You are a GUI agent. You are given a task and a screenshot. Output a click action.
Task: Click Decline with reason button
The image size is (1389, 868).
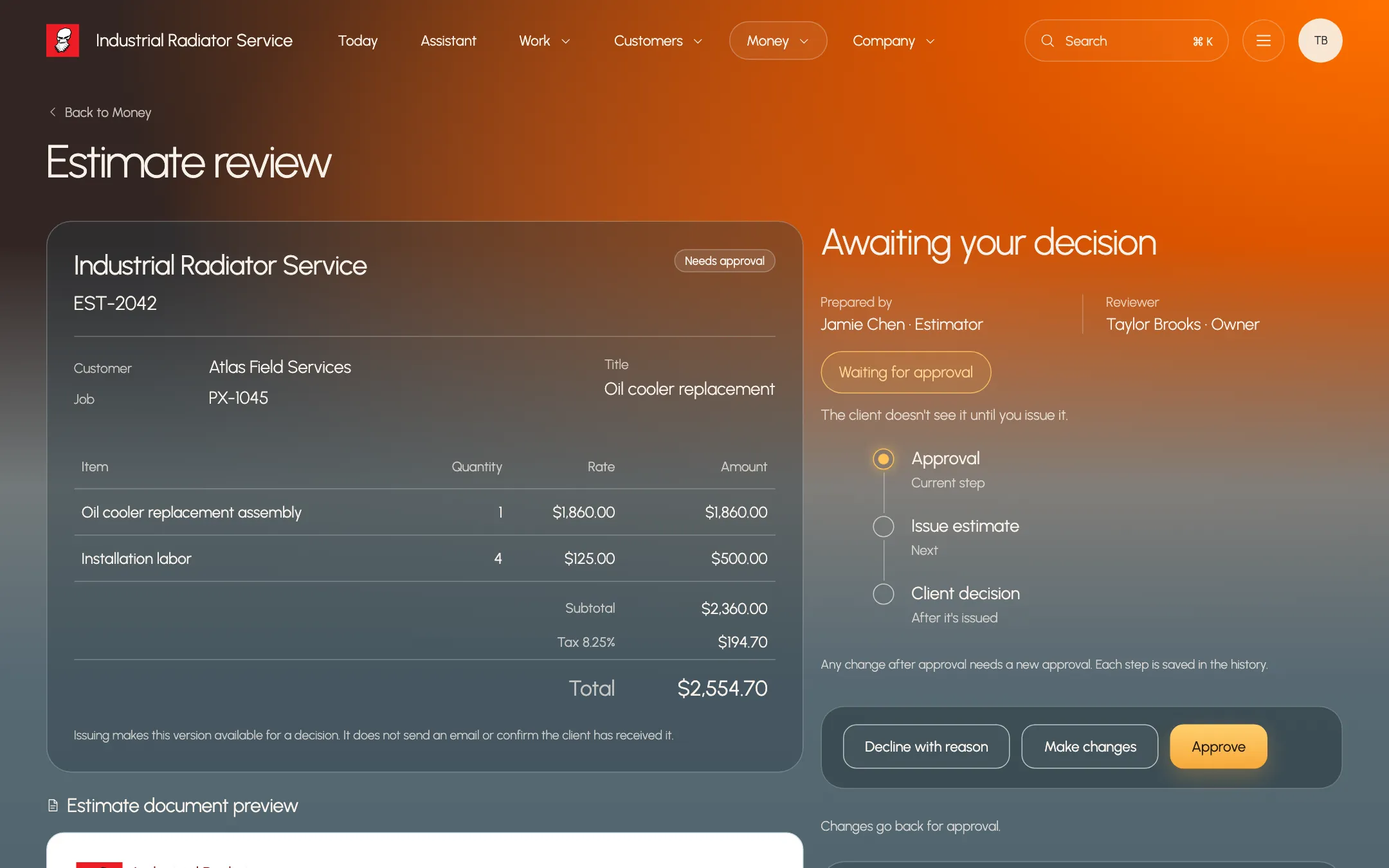926,746
